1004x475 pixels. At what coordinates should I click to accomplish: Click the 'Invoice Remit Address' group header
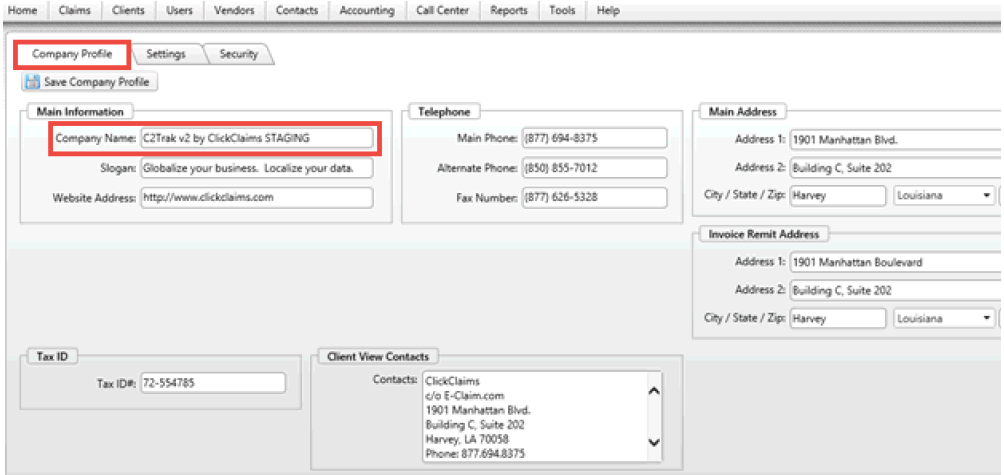(x=764, y=234)
